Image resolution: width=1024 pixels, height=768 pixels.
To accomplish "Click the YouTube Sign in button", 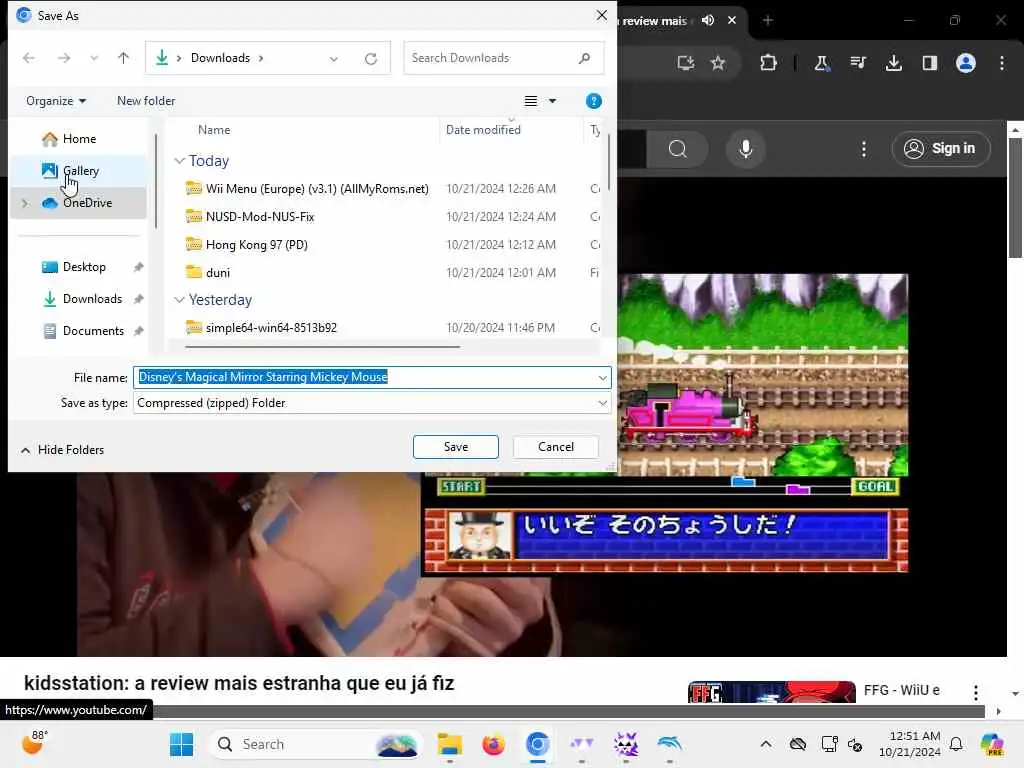I will click(x=940, y=149).
